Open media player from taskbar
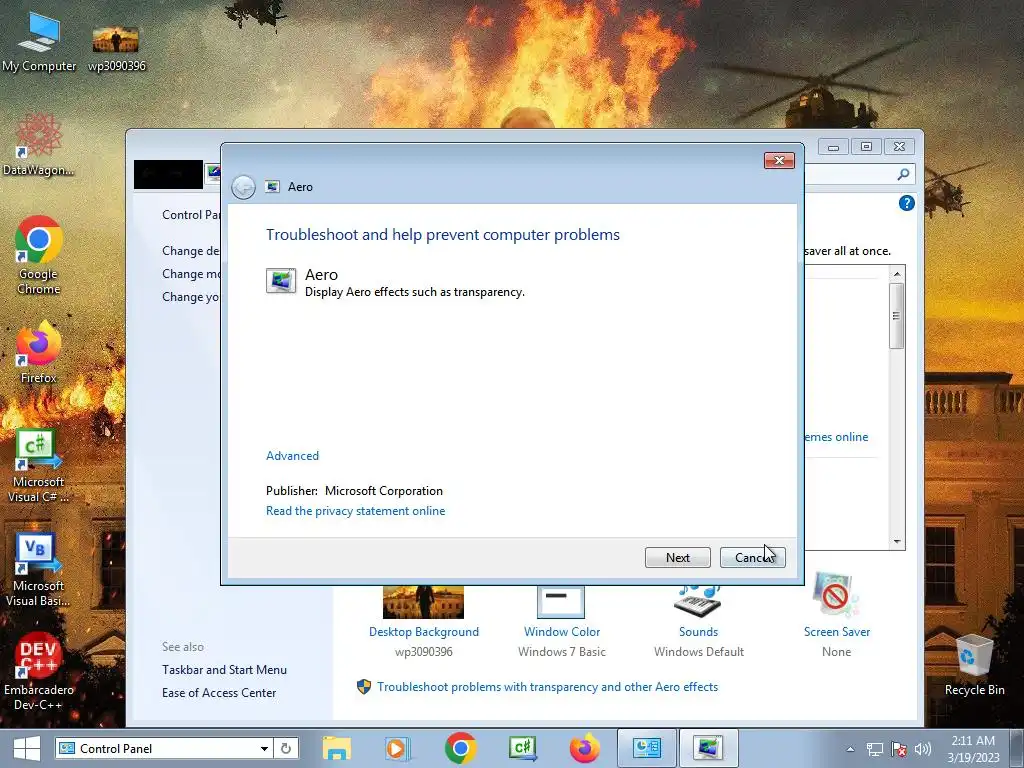Image resolution: width=1024 pixels, height=768 pixels. tap(396, 748)
